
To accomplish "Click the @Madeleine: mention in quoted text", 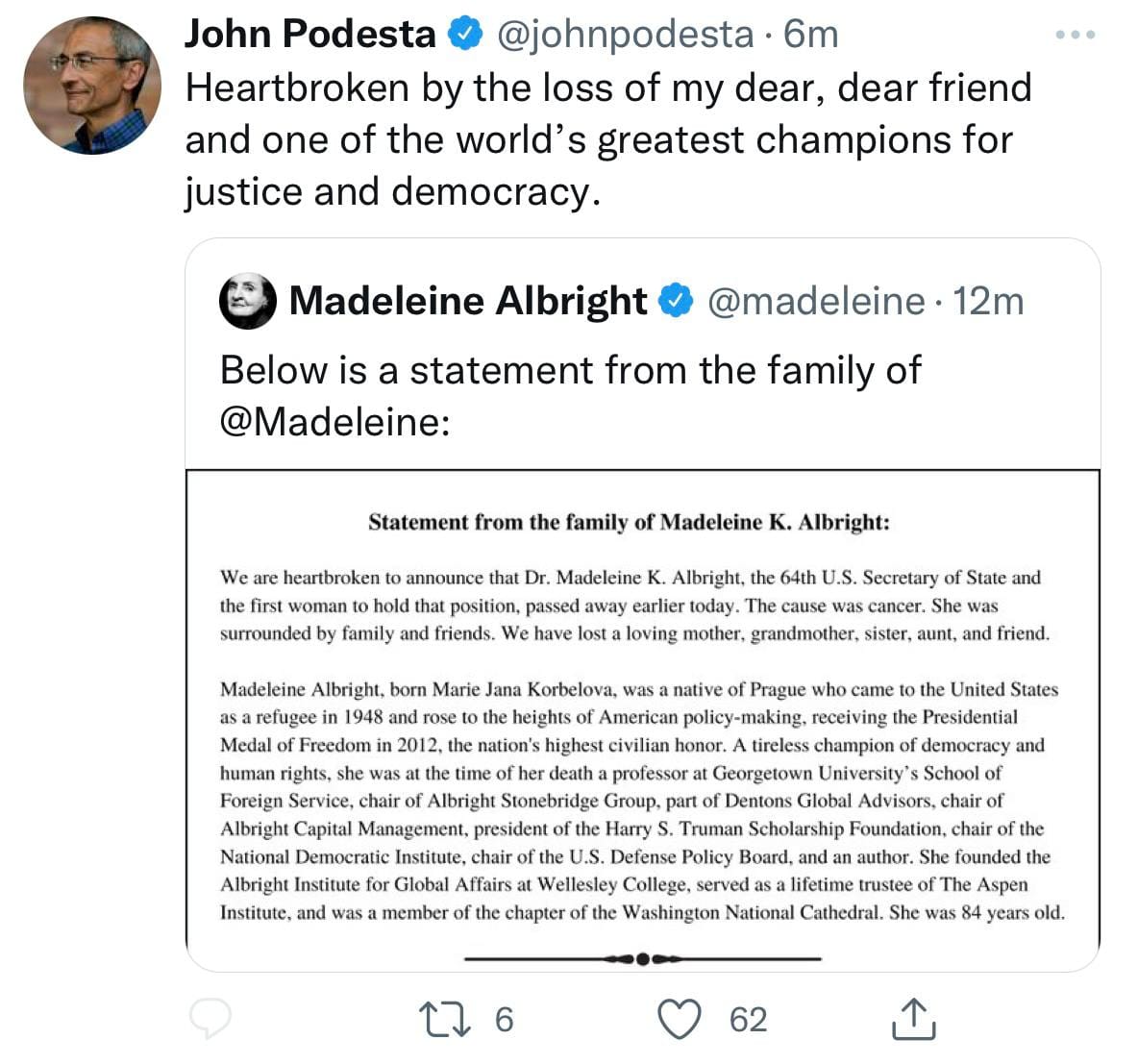I will 334,421.
